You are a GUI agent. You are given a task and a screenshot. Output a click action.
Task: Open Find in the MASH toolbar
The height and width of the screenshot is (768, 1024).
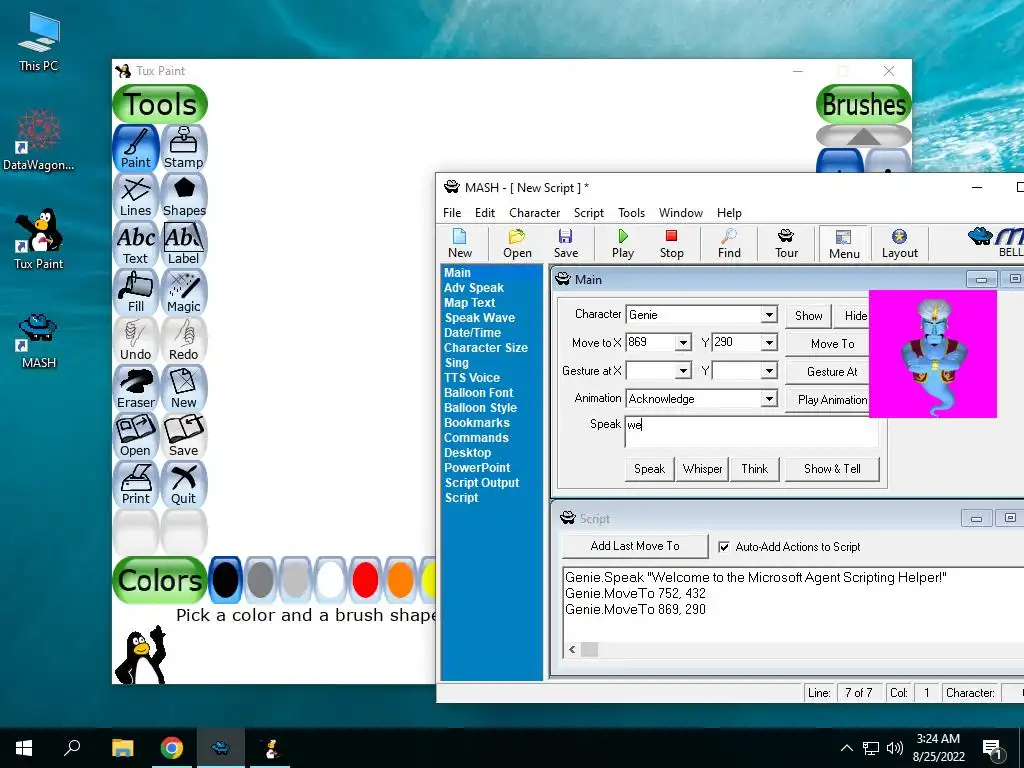tap(729, 244)
